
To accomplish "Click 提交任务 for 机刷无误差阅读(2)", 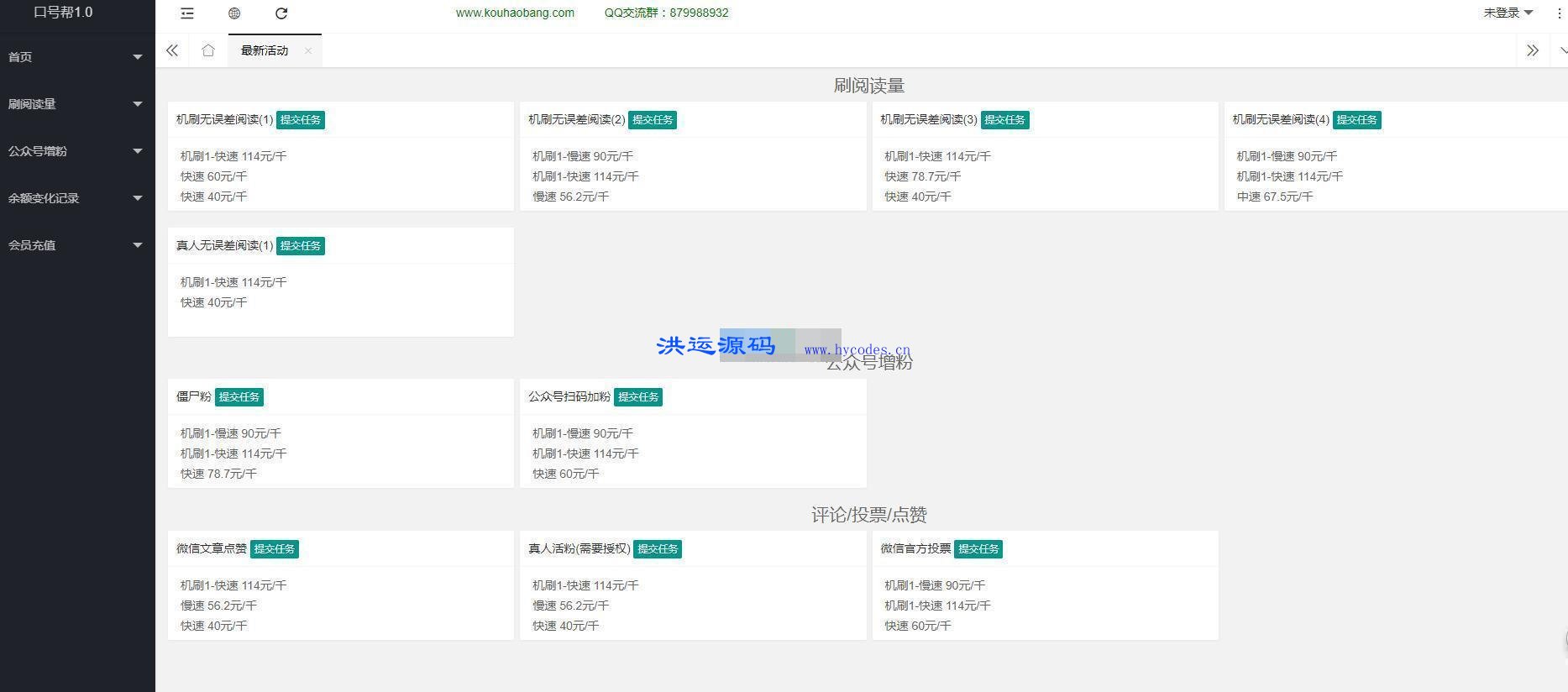I will point(653,120).
